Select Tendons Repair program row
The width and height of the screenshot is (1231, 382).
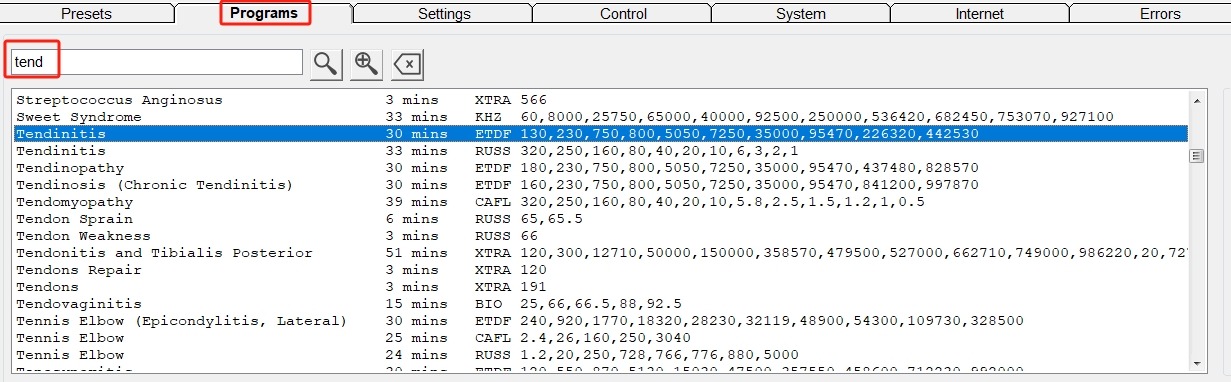[x=600, y=270]
